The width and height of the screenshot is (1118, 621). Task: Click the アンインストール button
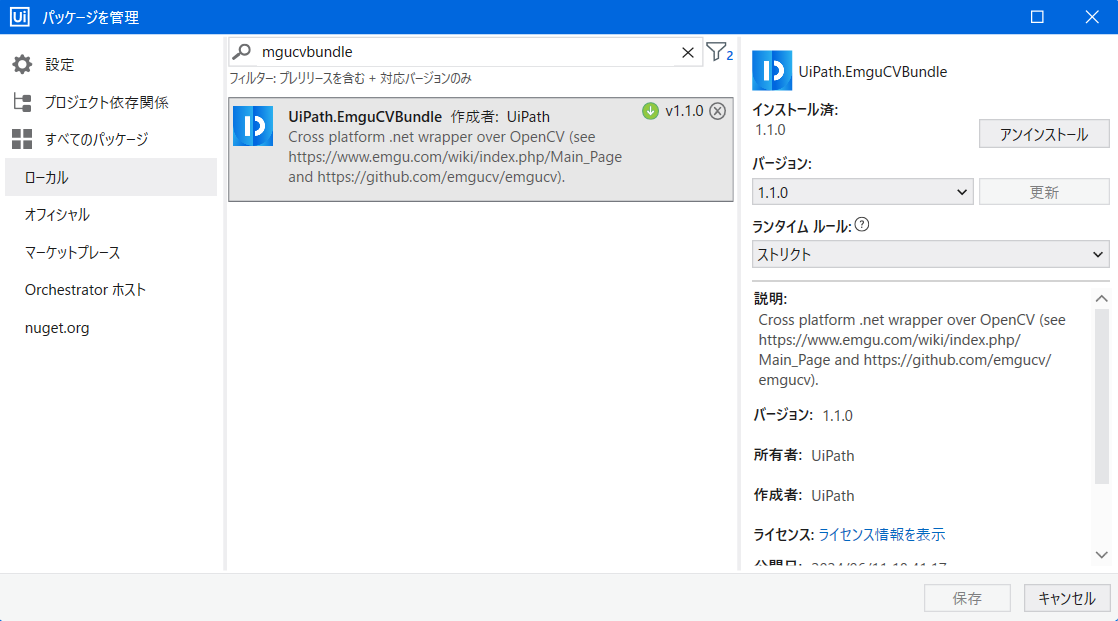[x=1044, y=134]
